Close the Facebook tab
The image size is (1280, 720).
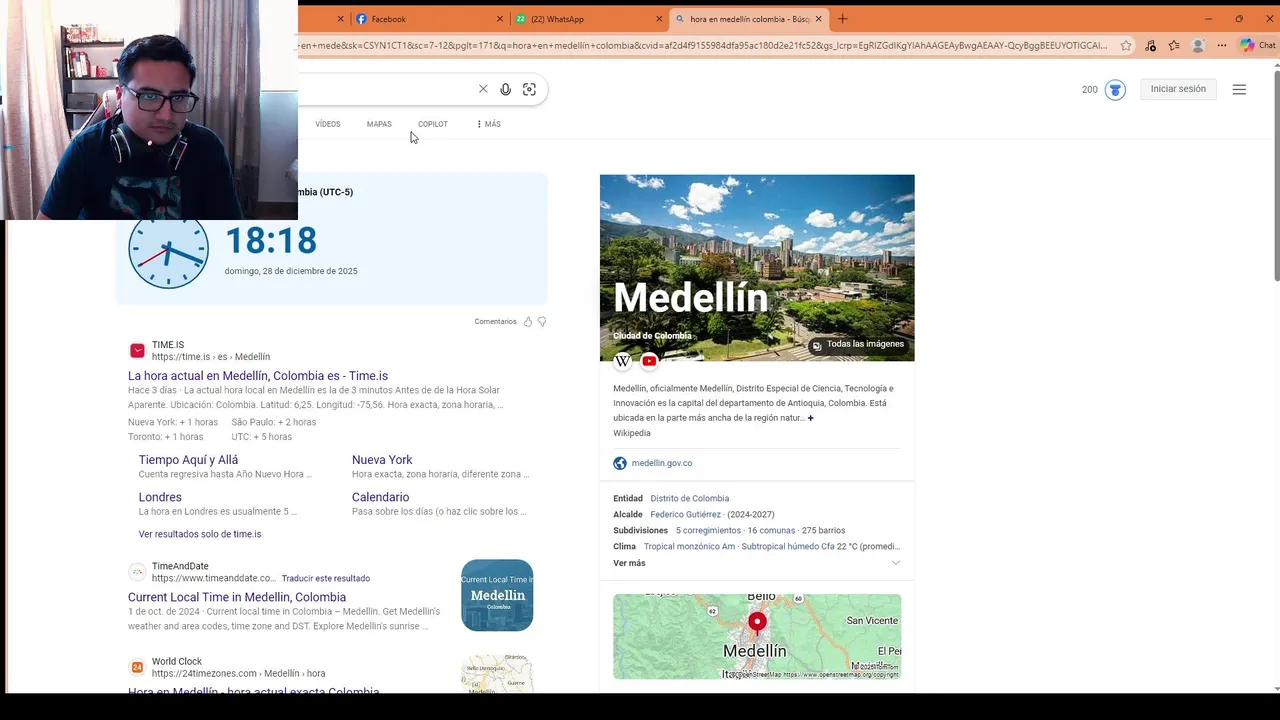pos(500,19)
